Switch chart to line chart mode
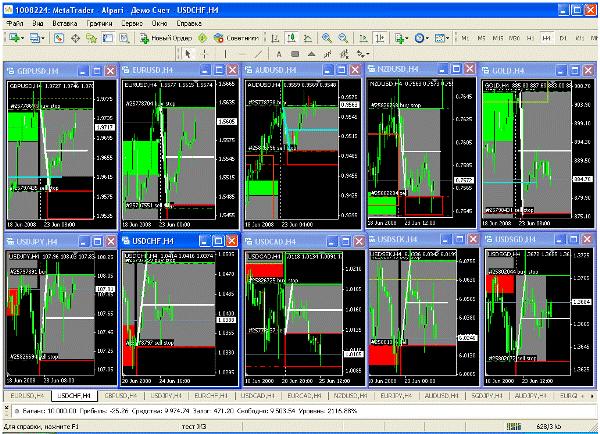The width and height of the screenshot is (600, 434). [308, 38]
